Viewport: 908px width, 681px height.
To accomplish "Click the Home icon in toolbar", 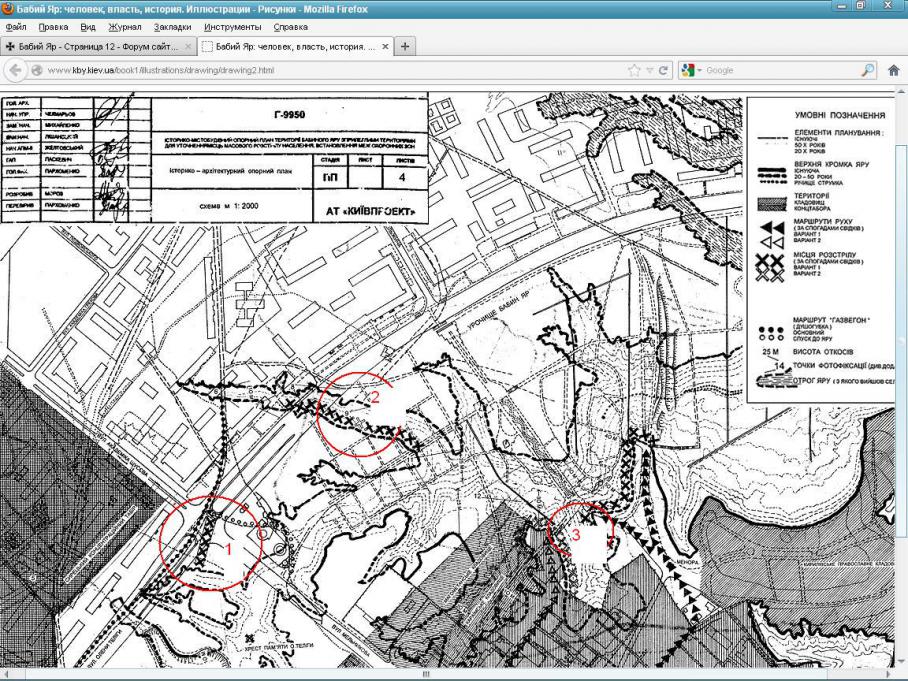I will pyautogui.click(x=893, y=71).
